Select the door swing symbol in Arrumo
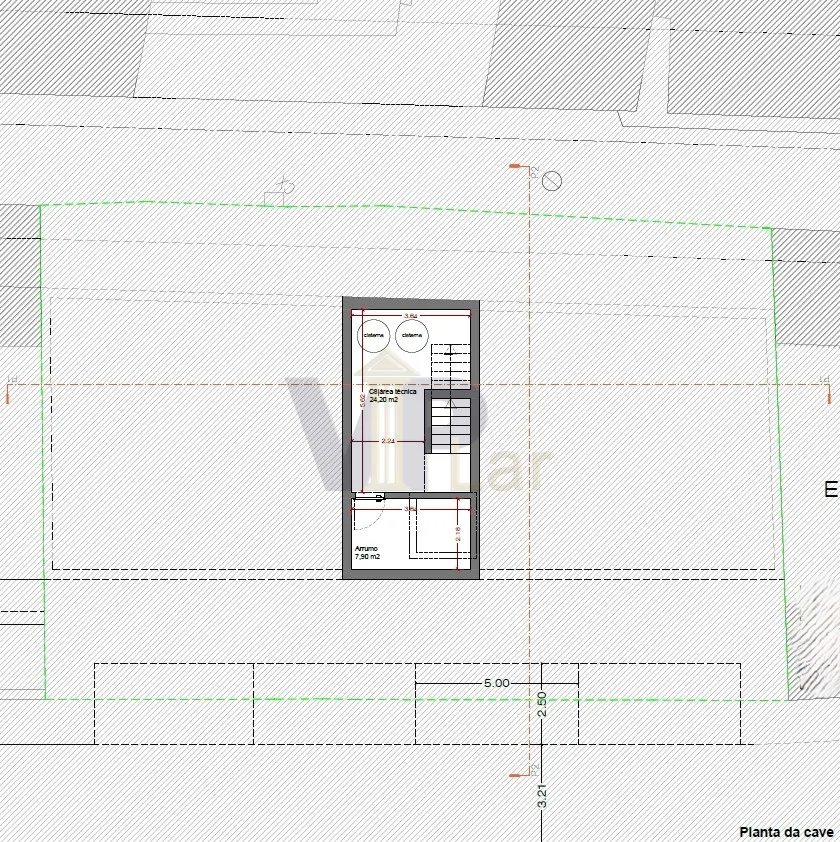840x842 pixels. 366,513
